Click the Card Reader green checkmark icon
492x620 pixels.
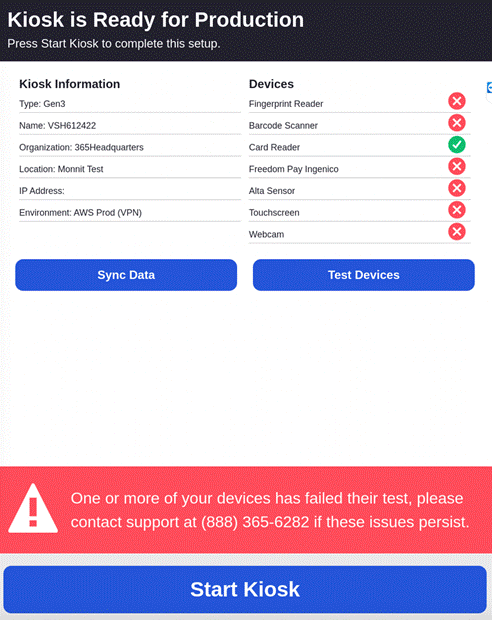point(456,145)
